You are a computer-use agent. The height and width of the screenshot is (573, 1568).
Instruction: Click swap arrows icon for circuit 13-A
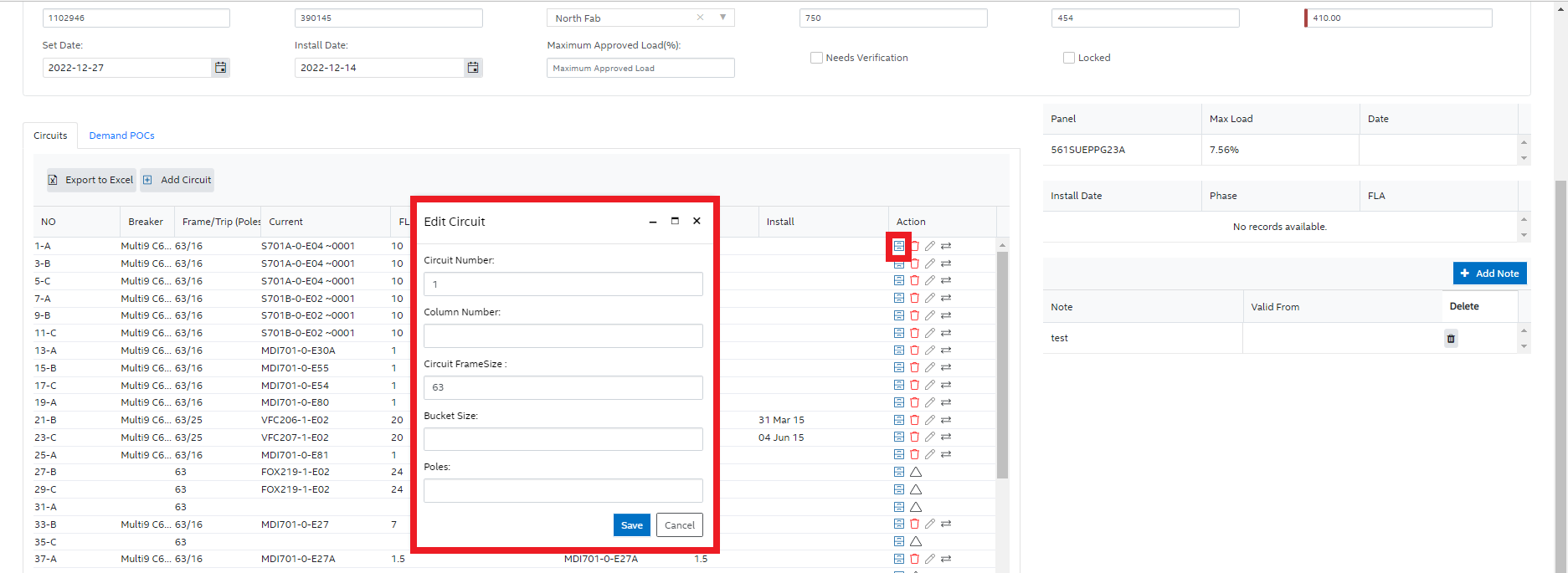946,350
